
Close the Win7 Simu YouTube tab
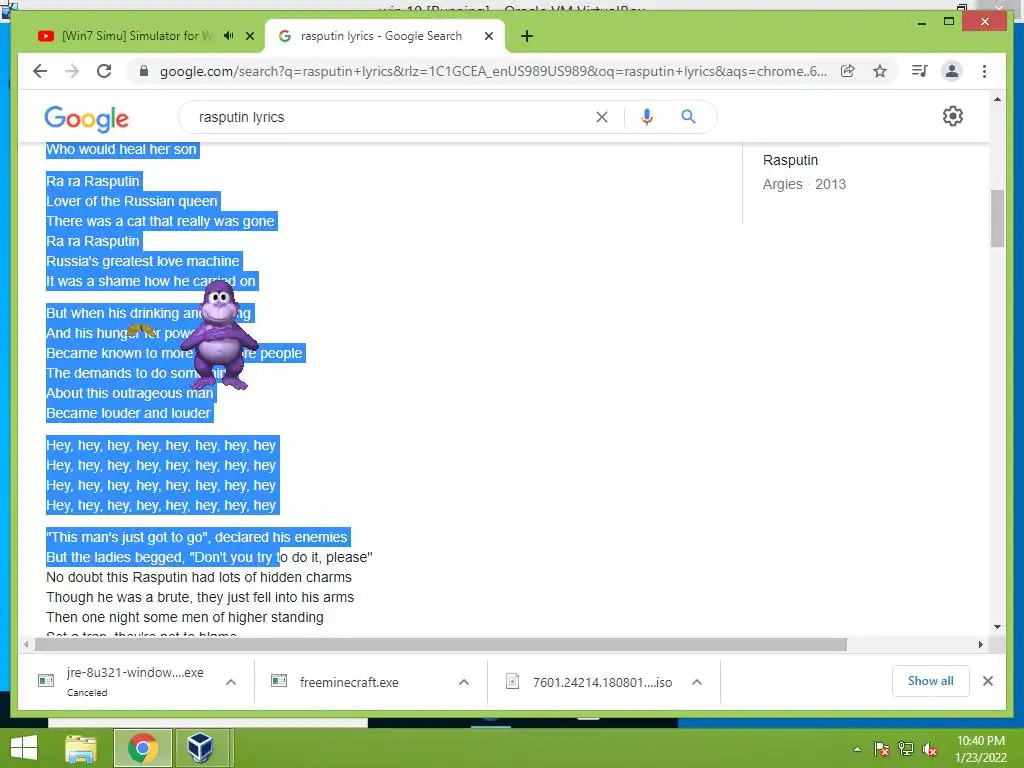[249, 36]
